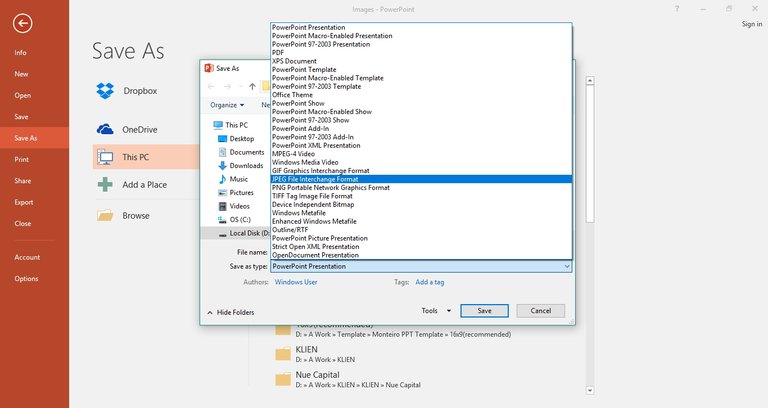Click the scroll down arrow of folder list
Viewport: 768px width, 408px height.
590,390
